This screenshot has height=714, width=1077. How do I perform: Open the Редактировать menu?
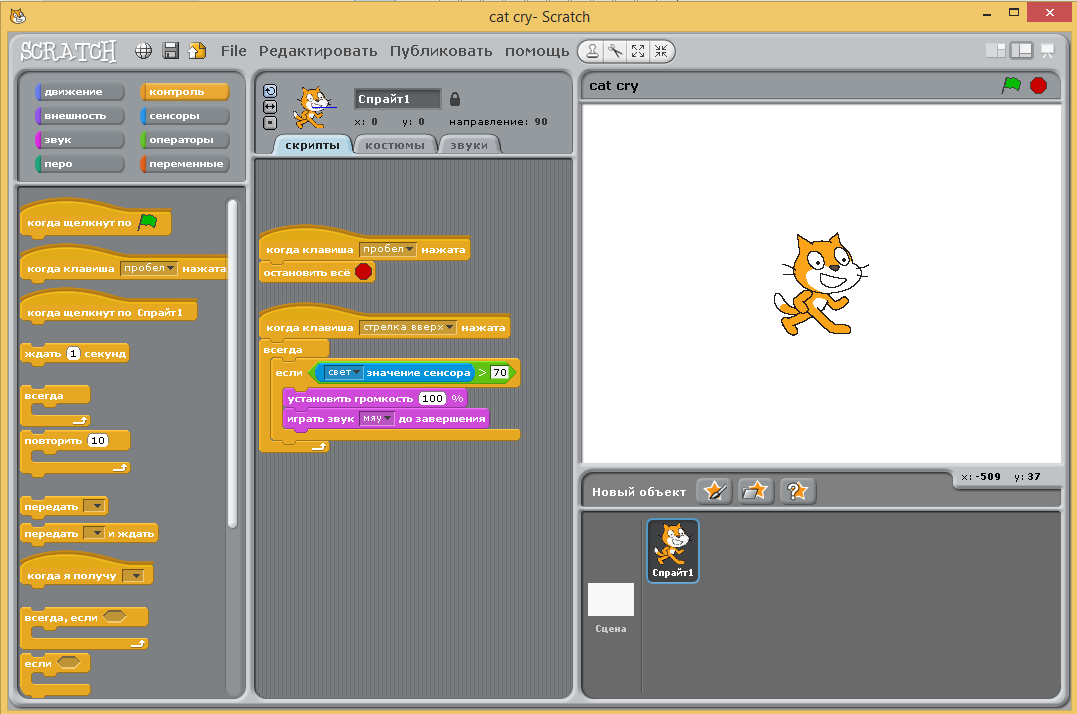[x=318, y=51]
